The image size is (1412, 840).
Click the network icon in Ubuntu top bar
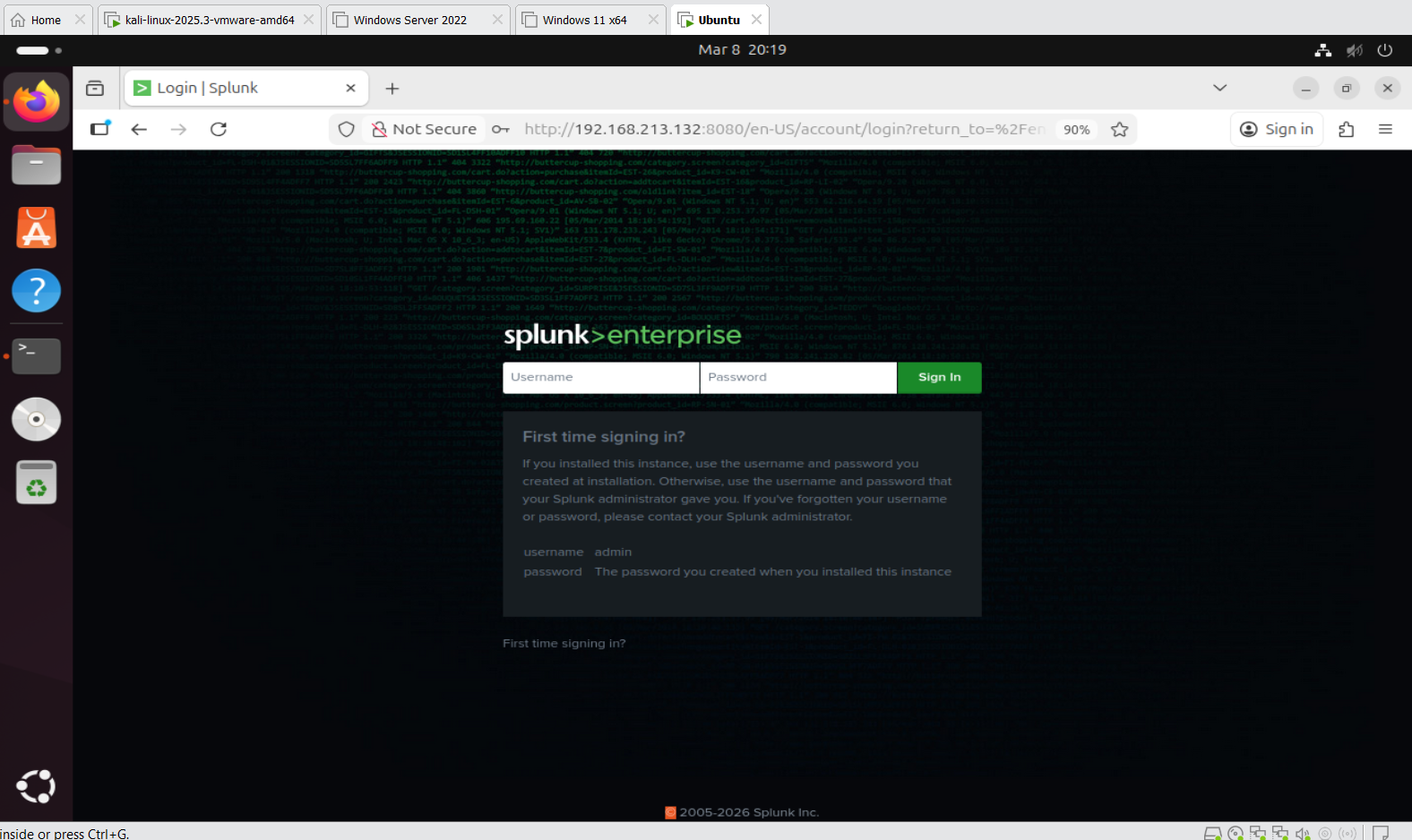point(1323,50)
